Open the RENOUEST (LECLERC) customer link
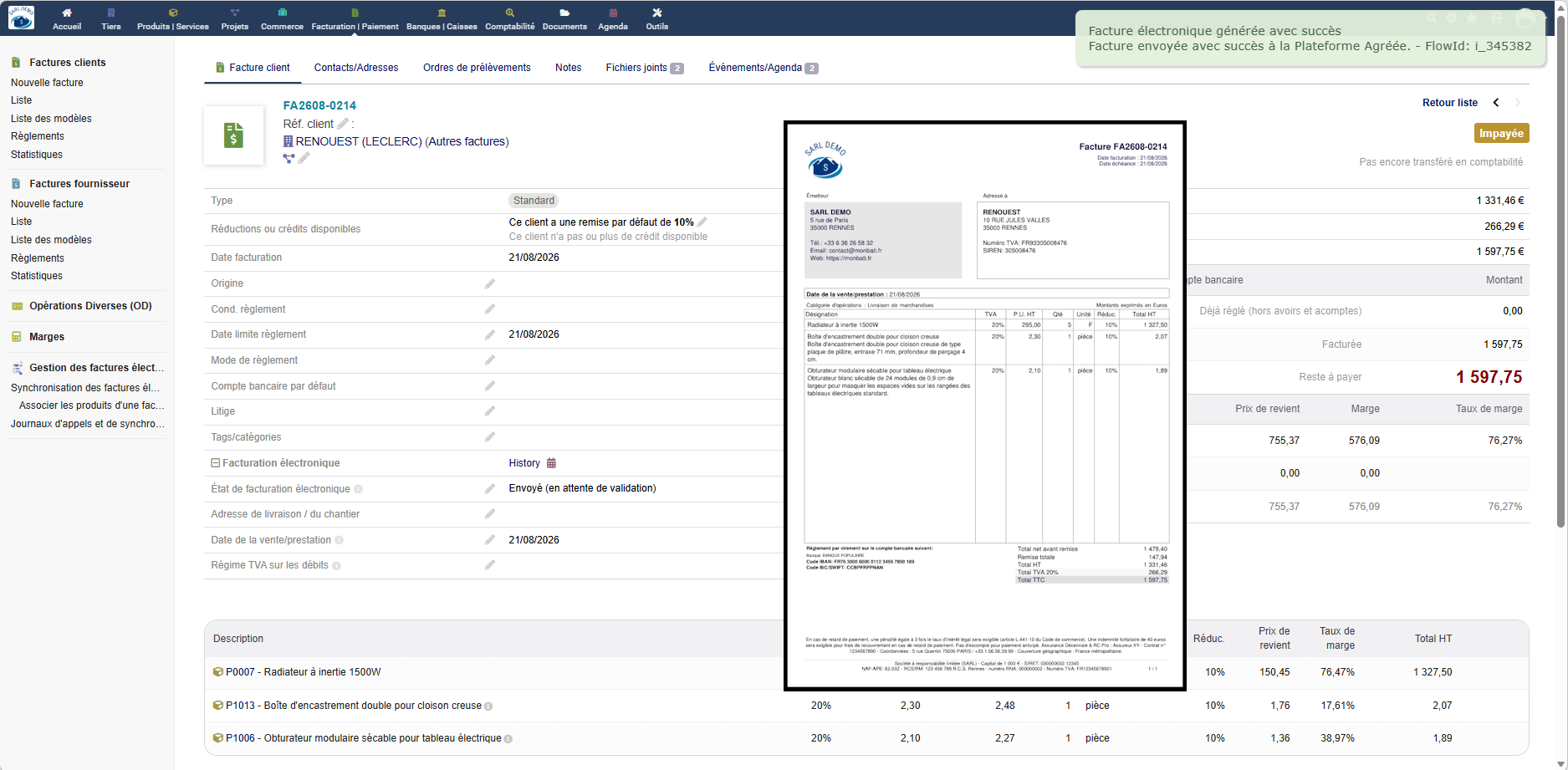 (x=359, y=141)
